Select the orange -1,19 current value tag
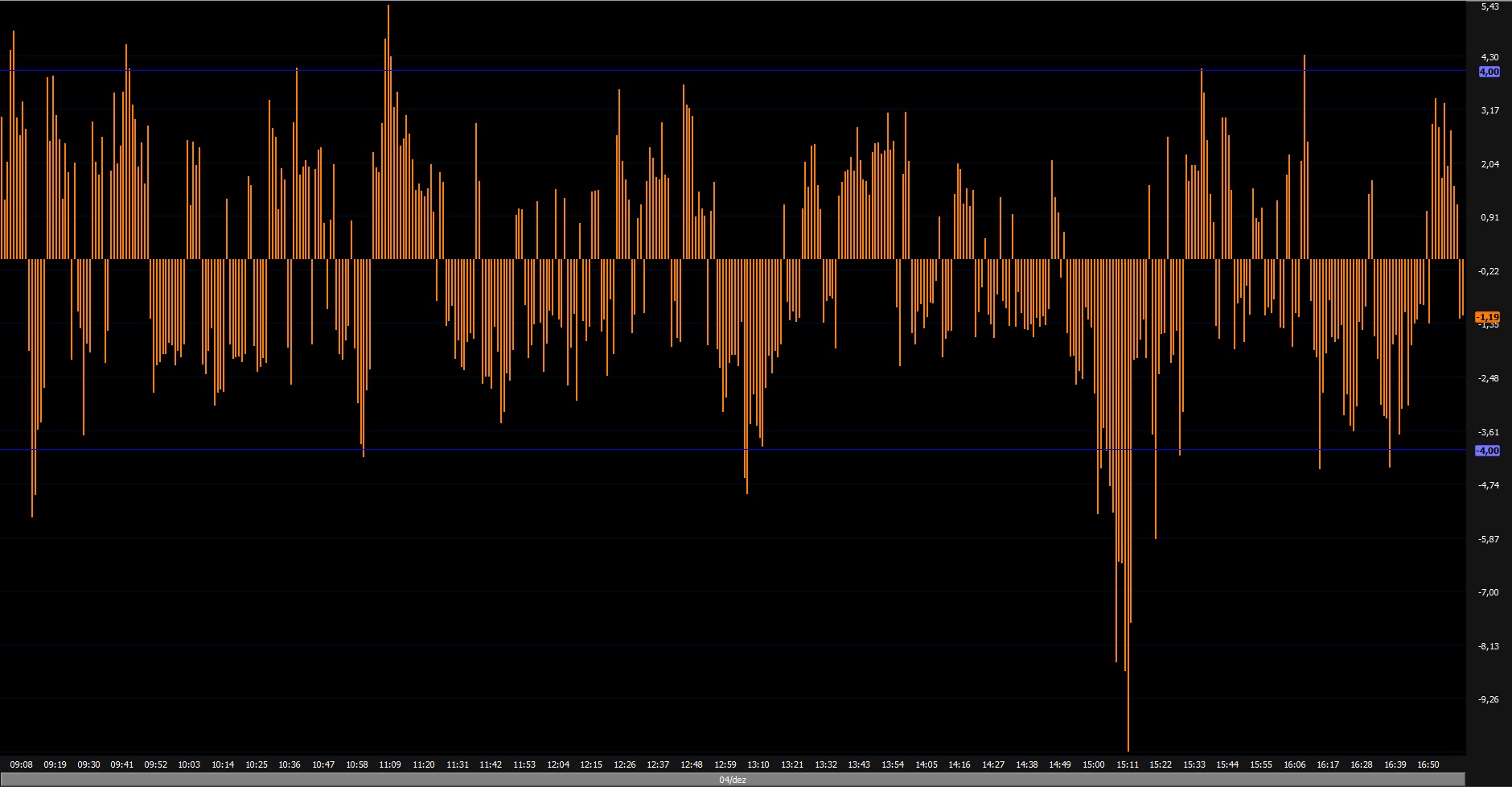The width and height of the screenshot is (1512, 787). point(1488,317)
